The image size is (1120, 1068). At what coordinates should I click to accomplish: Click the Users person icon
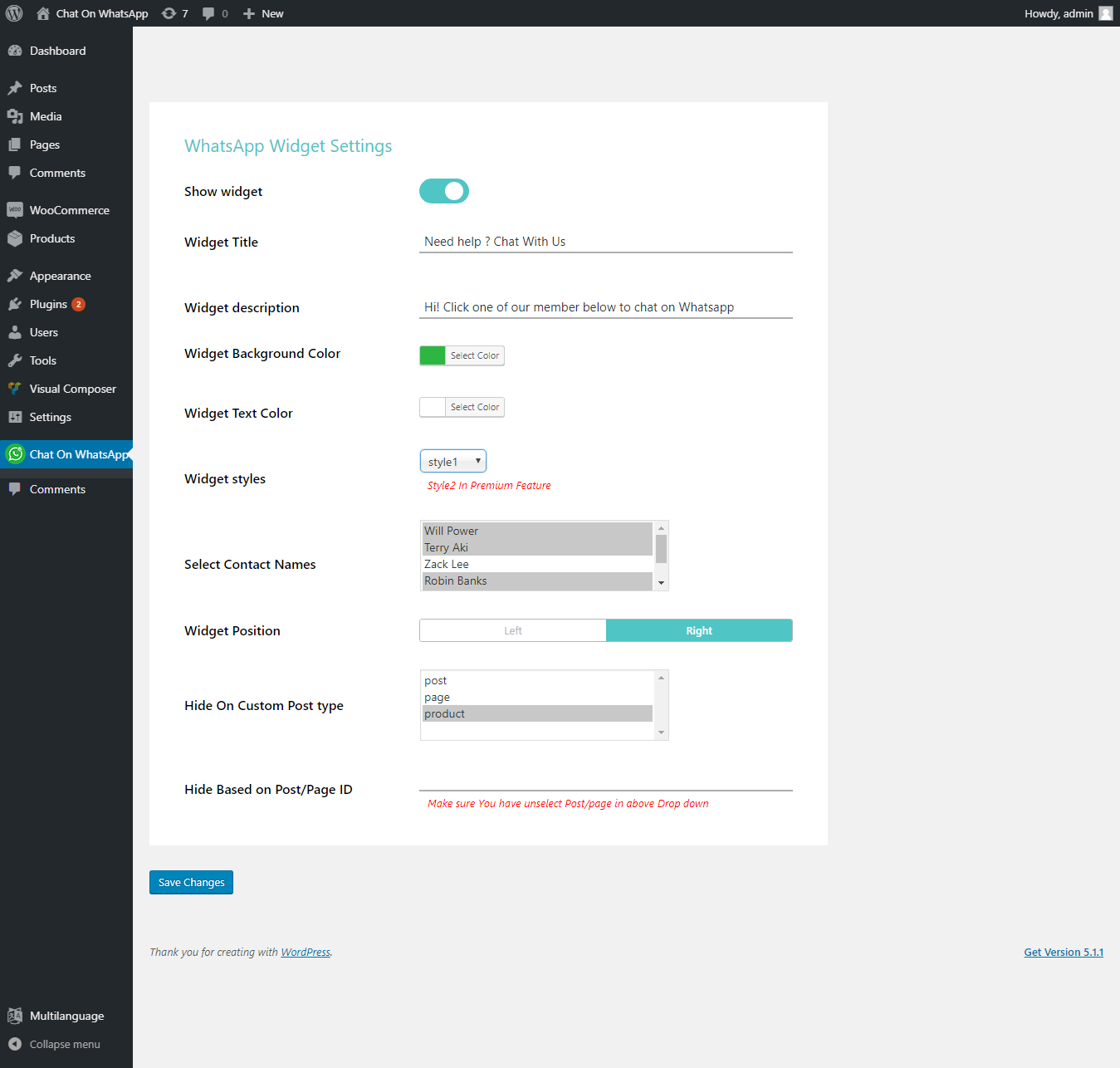pyautogui.click(x=15, y=332)
